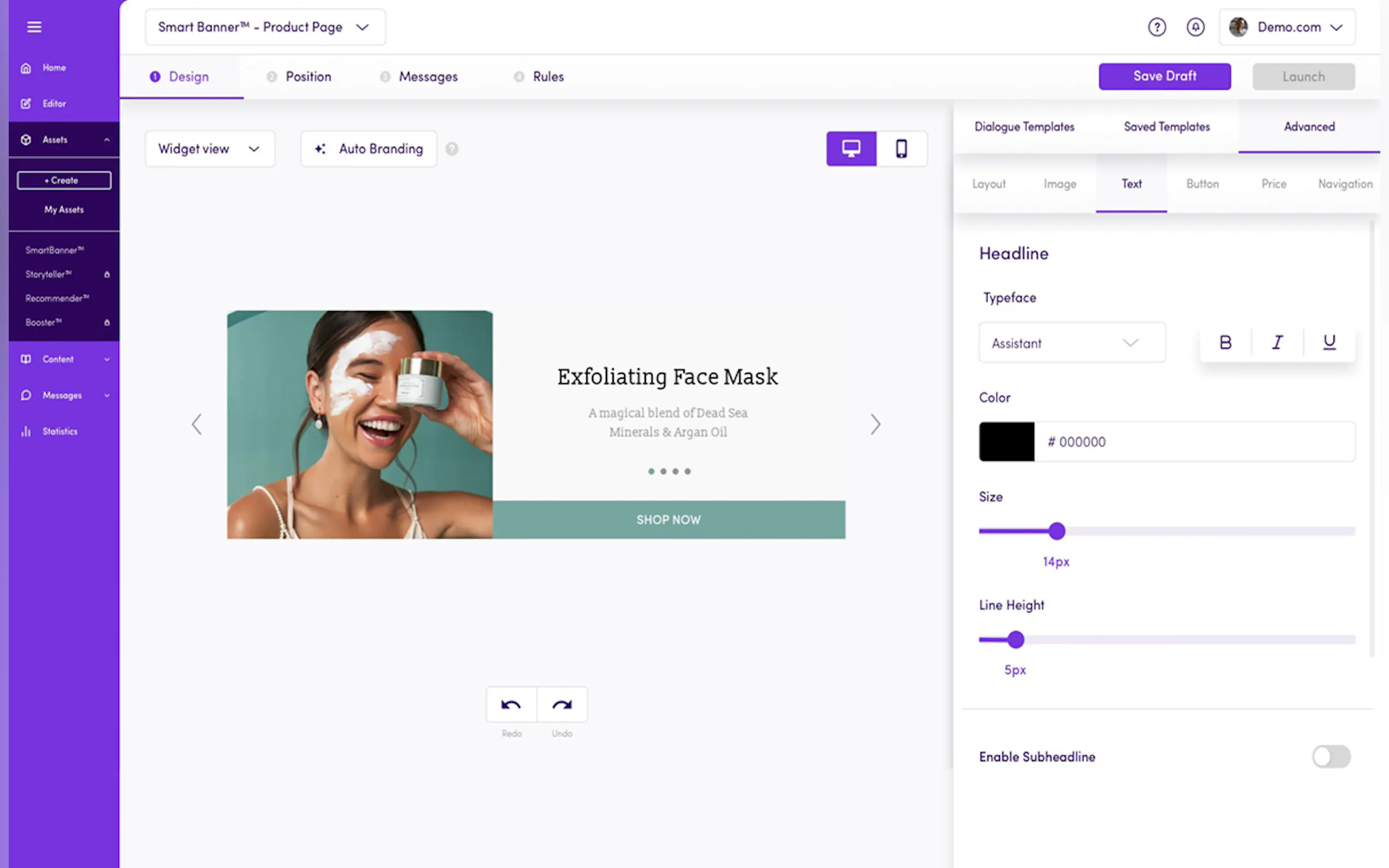Open the Widget view dropdown
This screenshot has height=868, width=1389.
[x=209, y=149]
